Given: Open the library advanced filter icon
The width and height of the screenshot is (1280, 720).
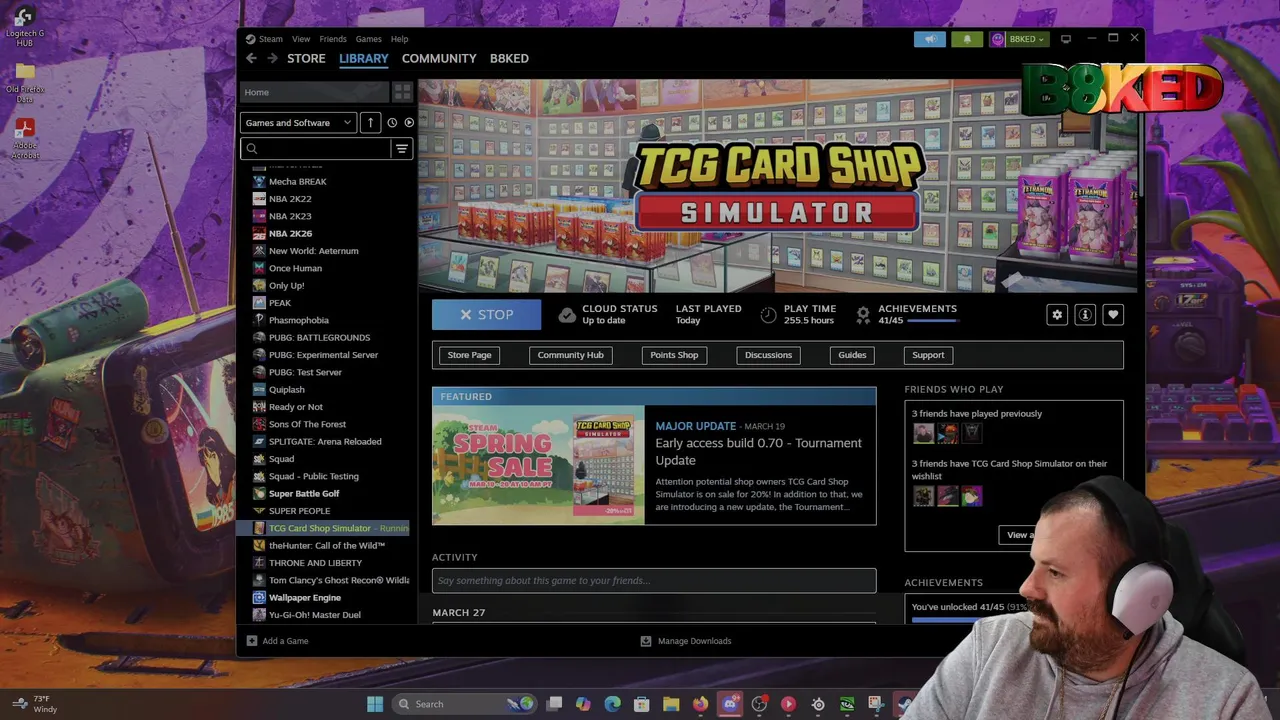Looking at the screenshot, I should tap(402, 149).
